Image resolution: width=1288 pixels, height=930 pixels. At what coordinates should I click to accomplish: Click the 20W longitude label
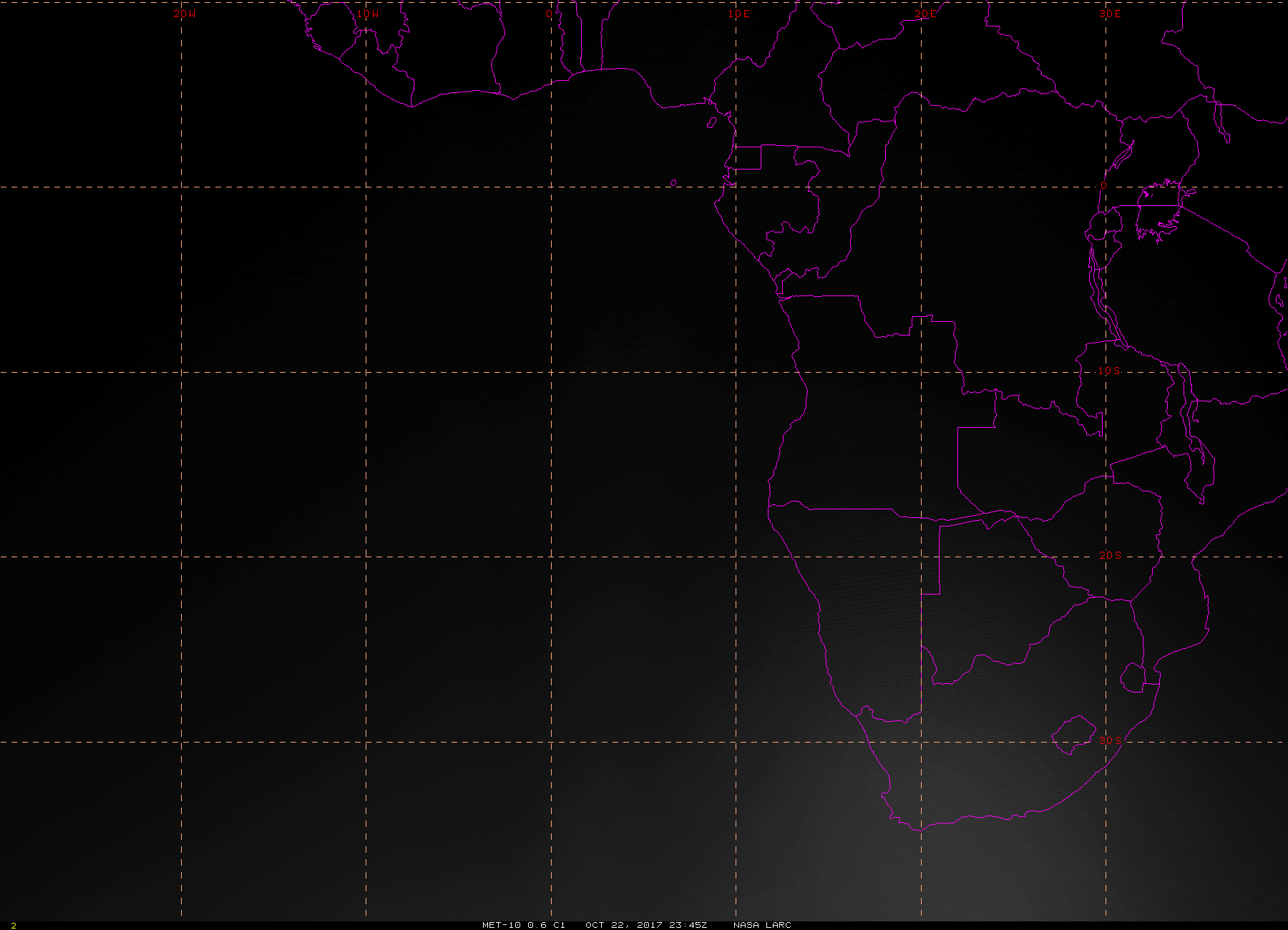point(184,14)
